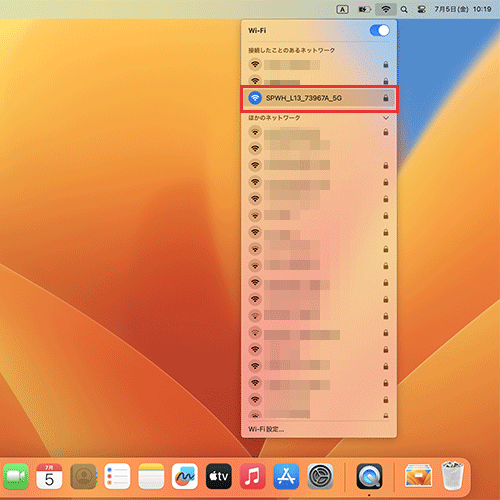Image resolution: width=500 pixels, height=500 pixels.
Task: Open Apple TV in the Dock
Action: (x=219, y=476)
